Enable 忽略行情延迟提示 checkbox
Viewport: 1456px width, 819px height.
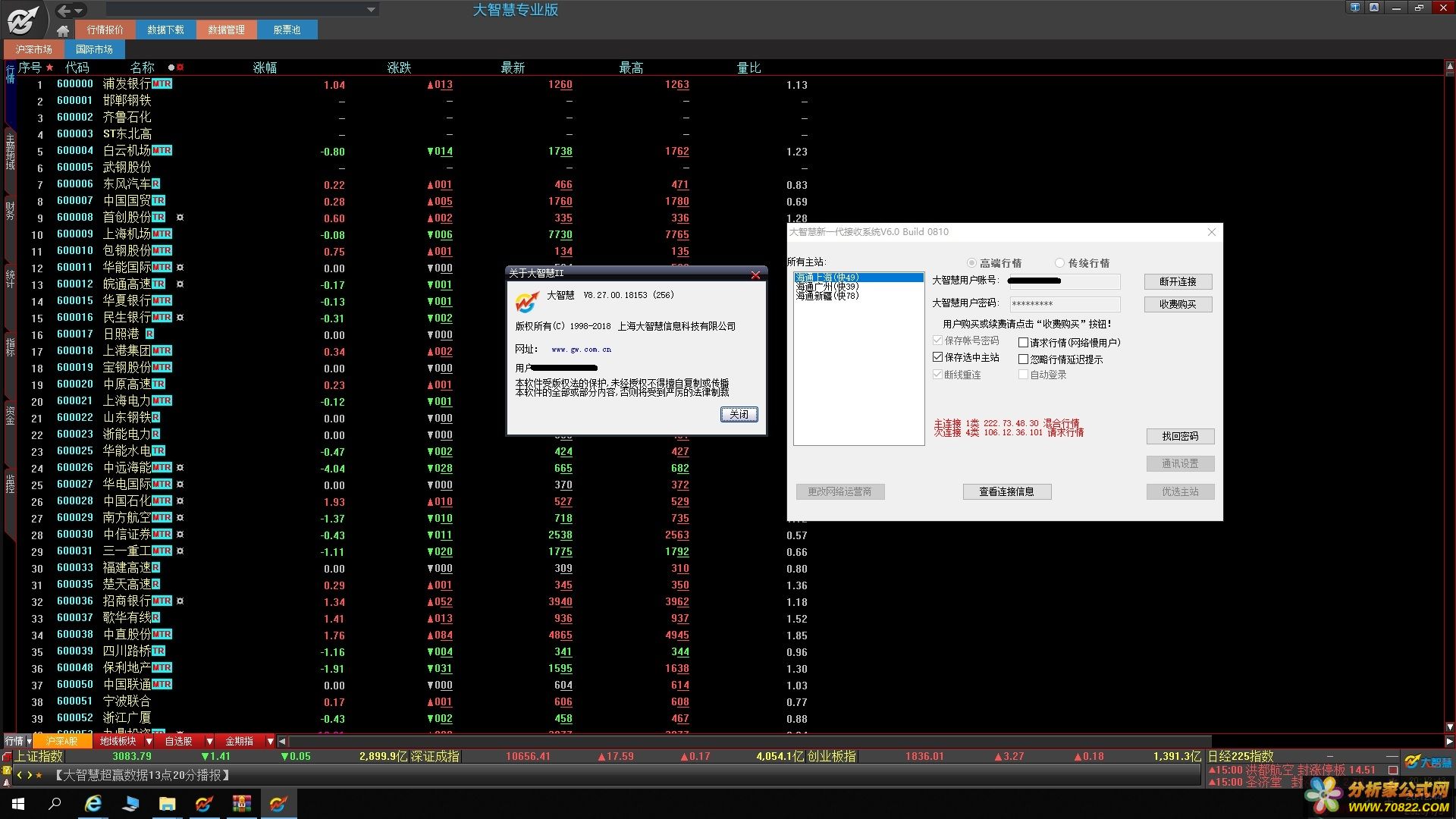(x=1023, y=359)
